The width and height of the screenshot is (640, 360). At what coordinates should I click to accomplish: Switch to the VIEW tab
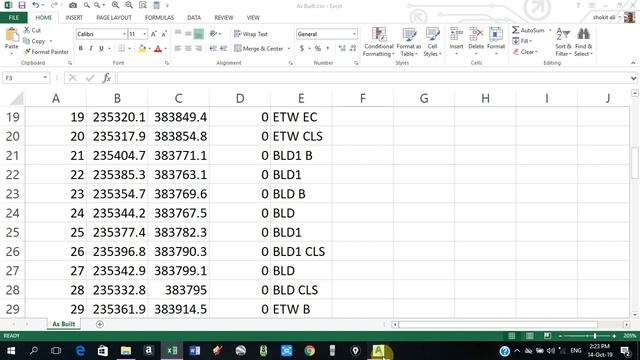(253, 18)
